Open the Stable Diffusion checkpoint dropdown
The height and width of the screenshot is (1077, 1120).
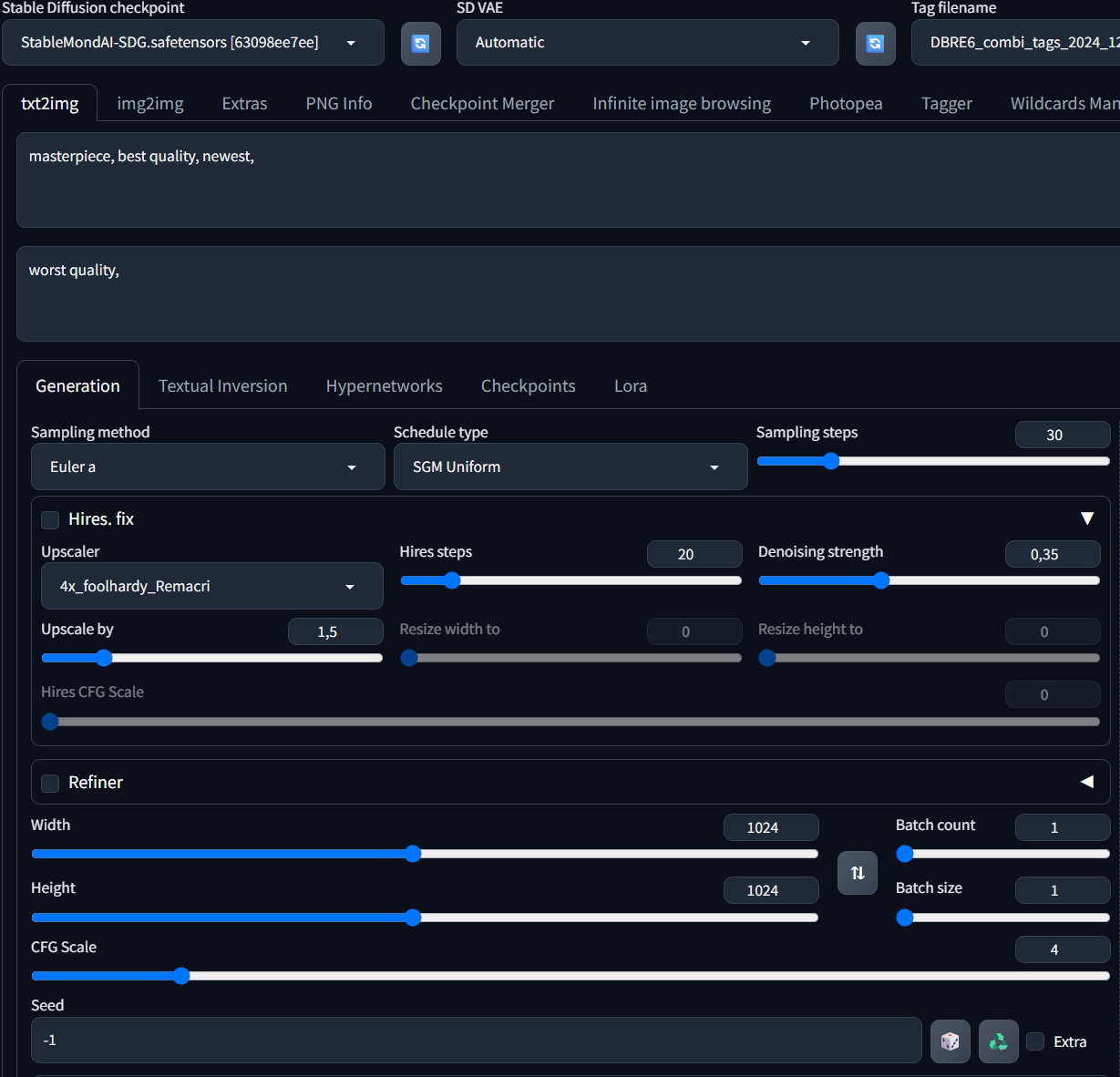(193, 43)
